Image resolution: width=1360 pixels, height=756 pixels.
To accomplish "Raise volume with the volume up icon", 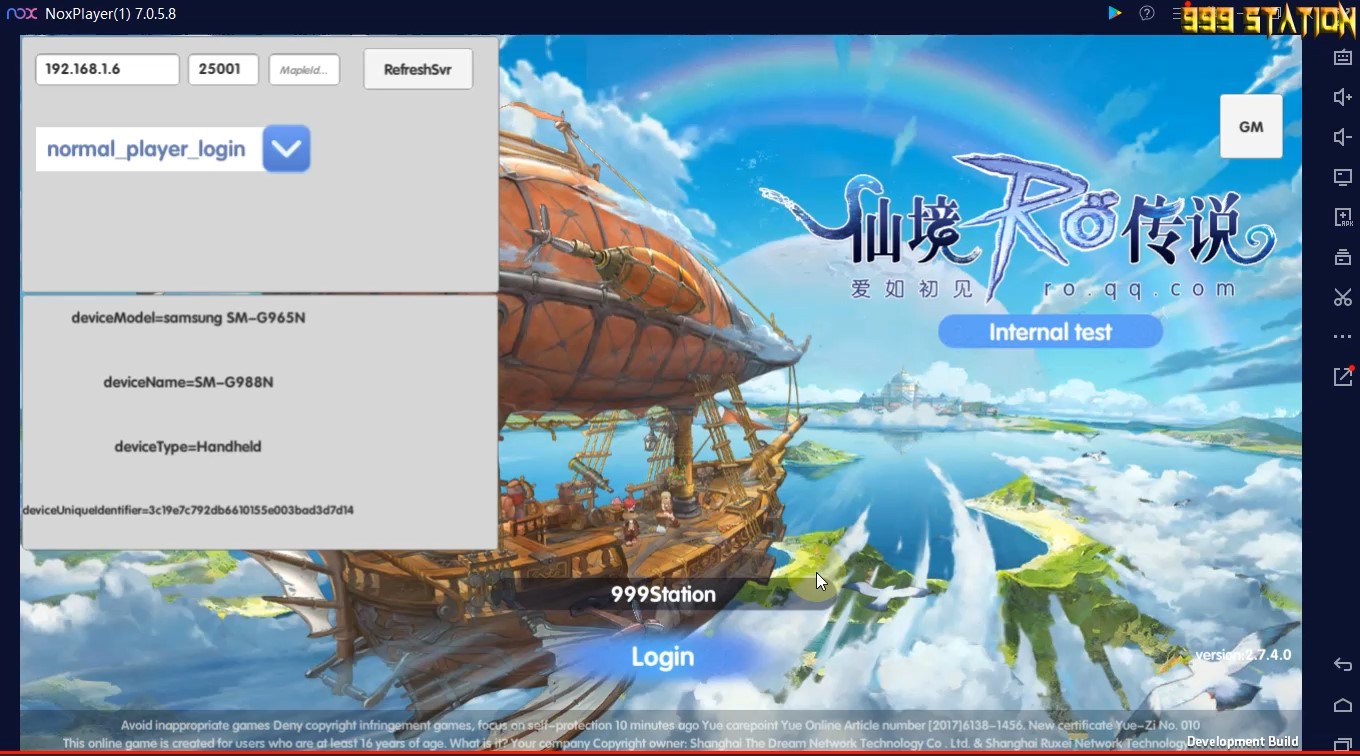I will (1343, 97).
